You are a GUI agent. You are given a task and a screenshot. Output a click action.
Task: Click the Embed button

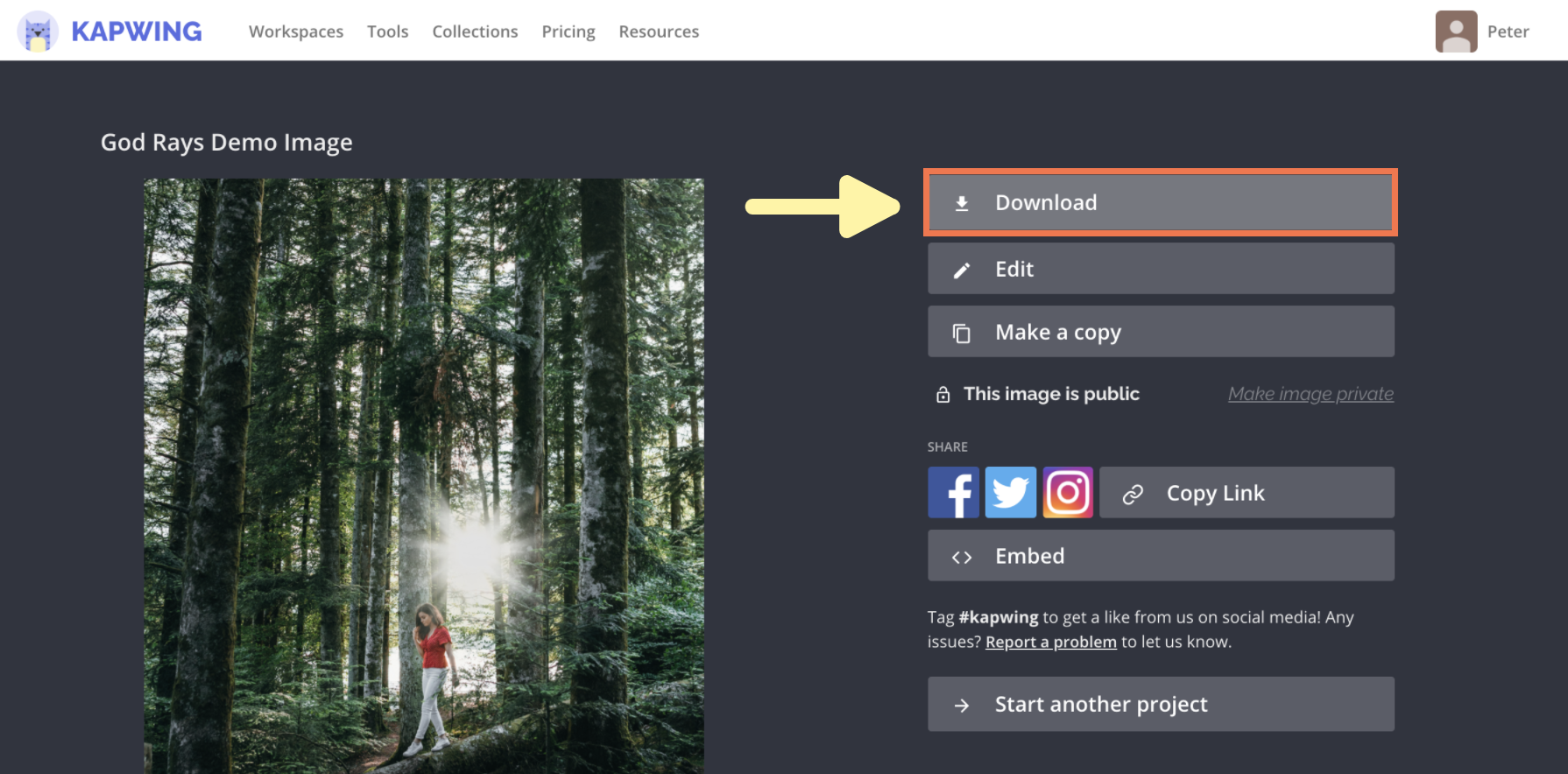coord(1161,555)
